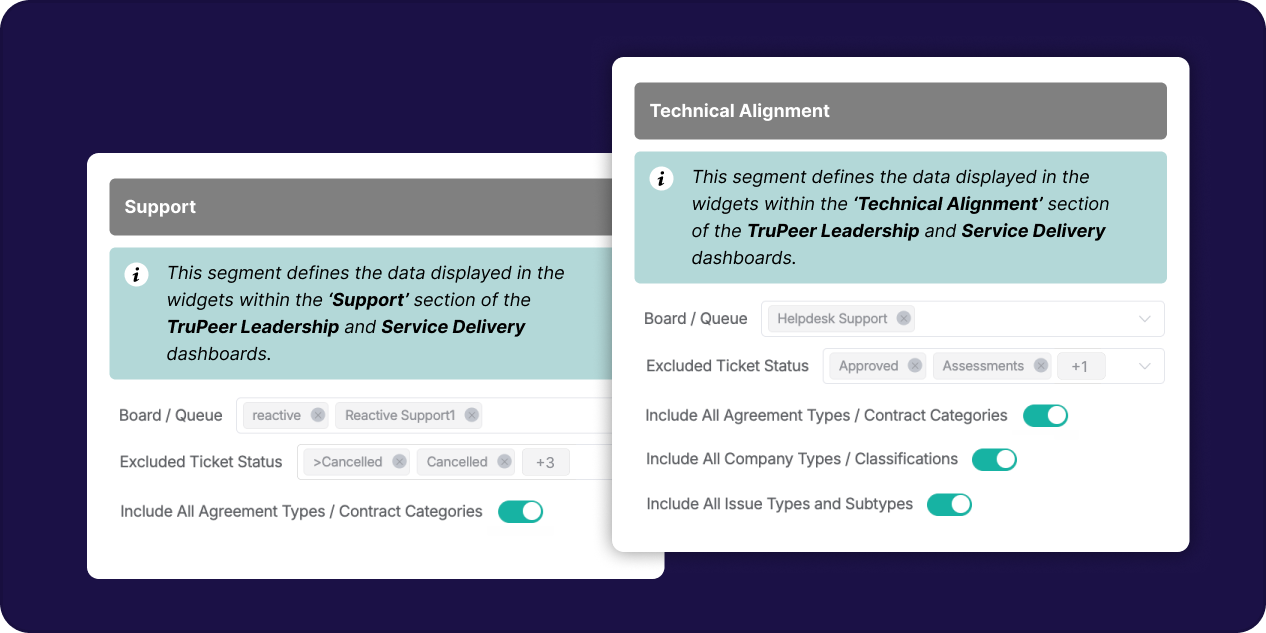Remove the 'reactive' board tag

318,415
